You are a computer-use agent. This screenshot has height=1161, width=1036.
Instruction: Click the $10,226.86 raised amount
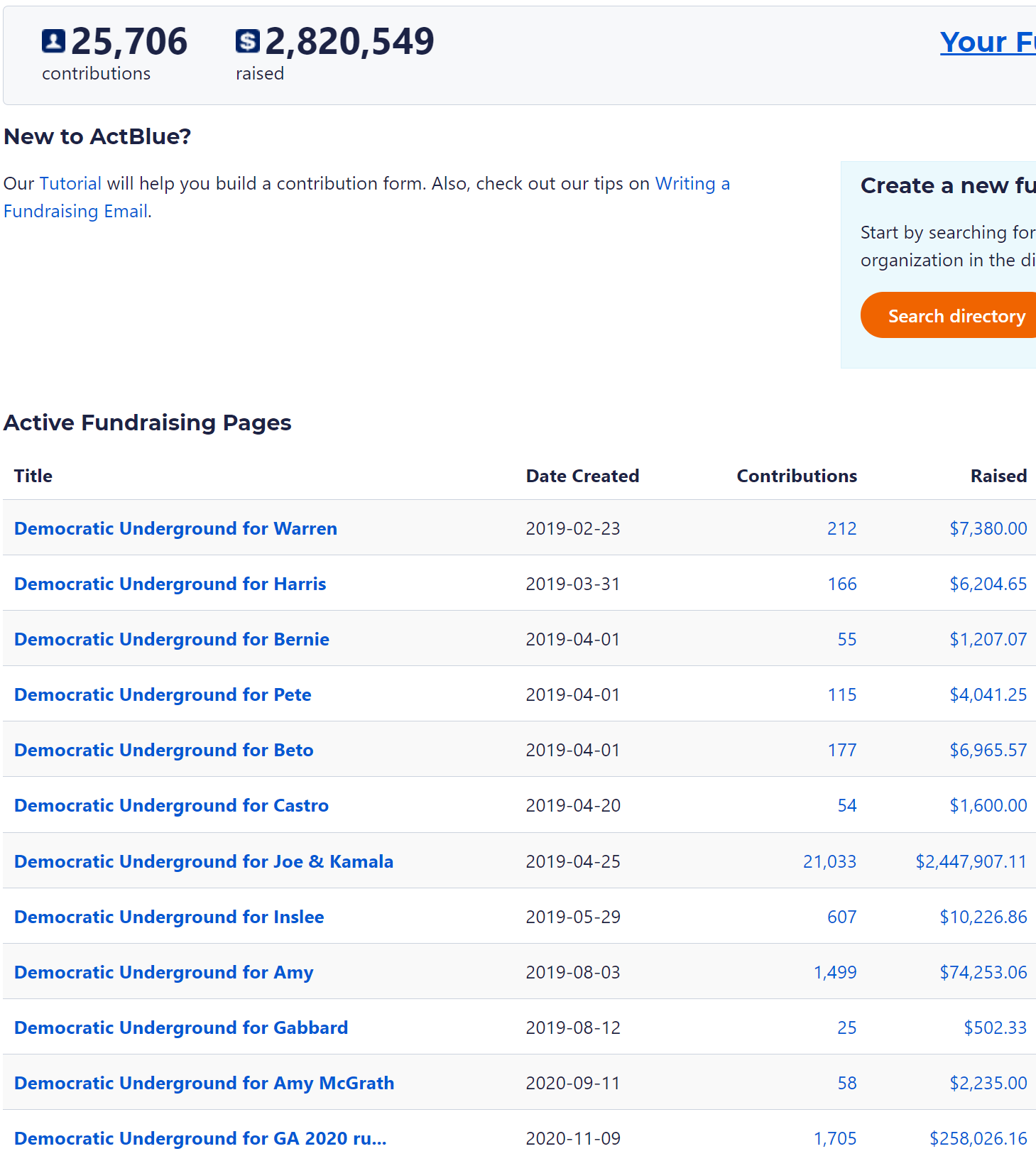point(983,917)
